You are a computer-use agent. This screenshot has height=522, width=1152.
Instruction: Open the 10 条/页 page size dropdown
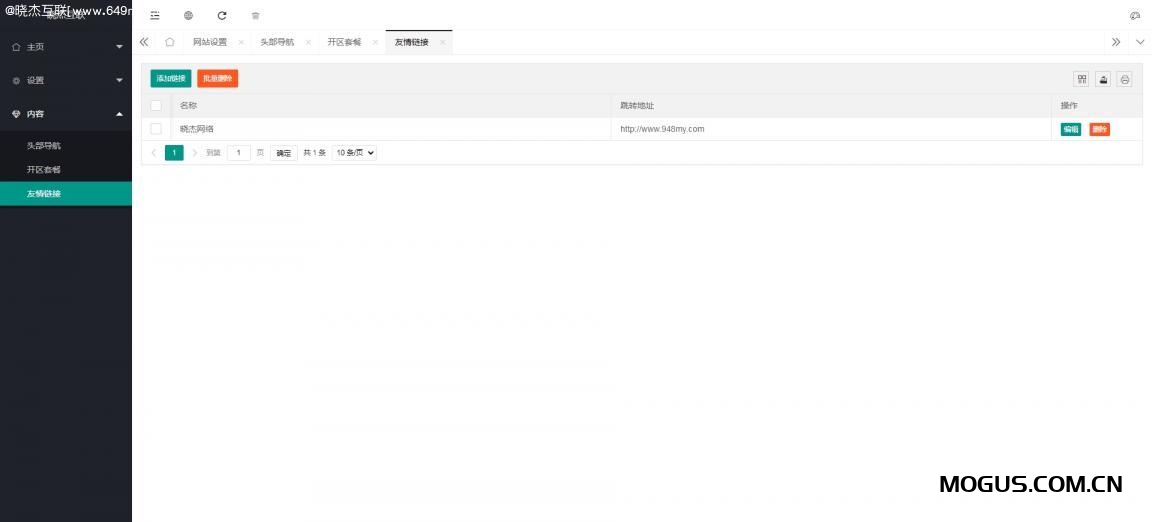click(x=355, y=153)
